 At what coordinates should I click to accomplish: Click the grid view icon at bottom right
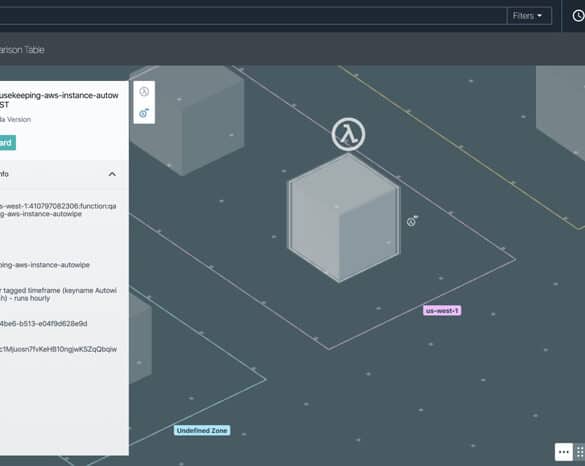pyautogui.click(x=580, y=452)
